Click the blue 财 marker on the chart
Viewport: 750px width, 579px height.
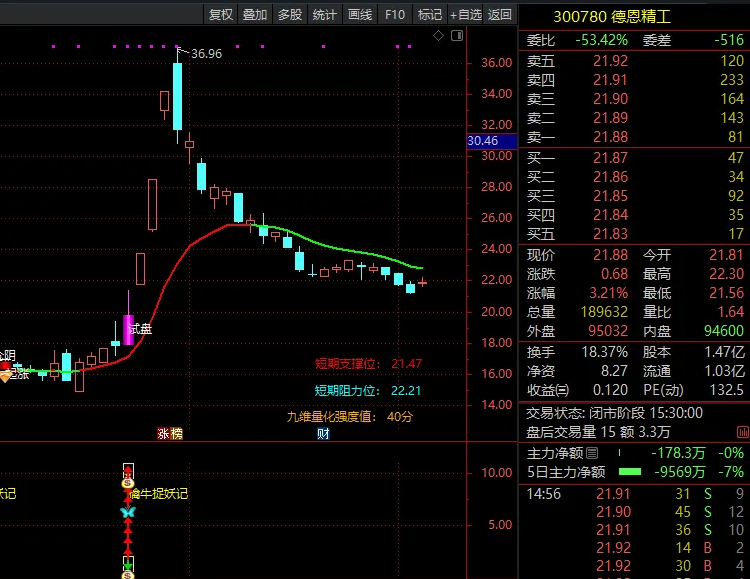coord(323,433)
